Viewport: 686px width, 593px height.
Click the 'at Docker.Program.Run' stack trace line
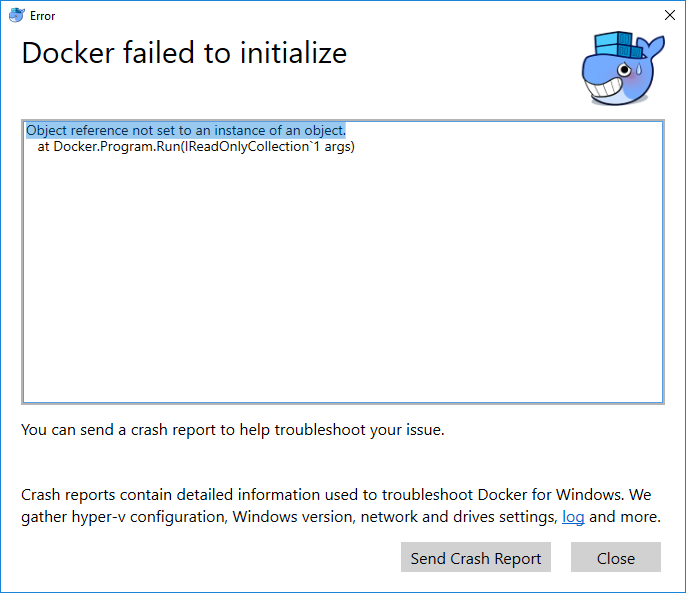click(196, 146)
